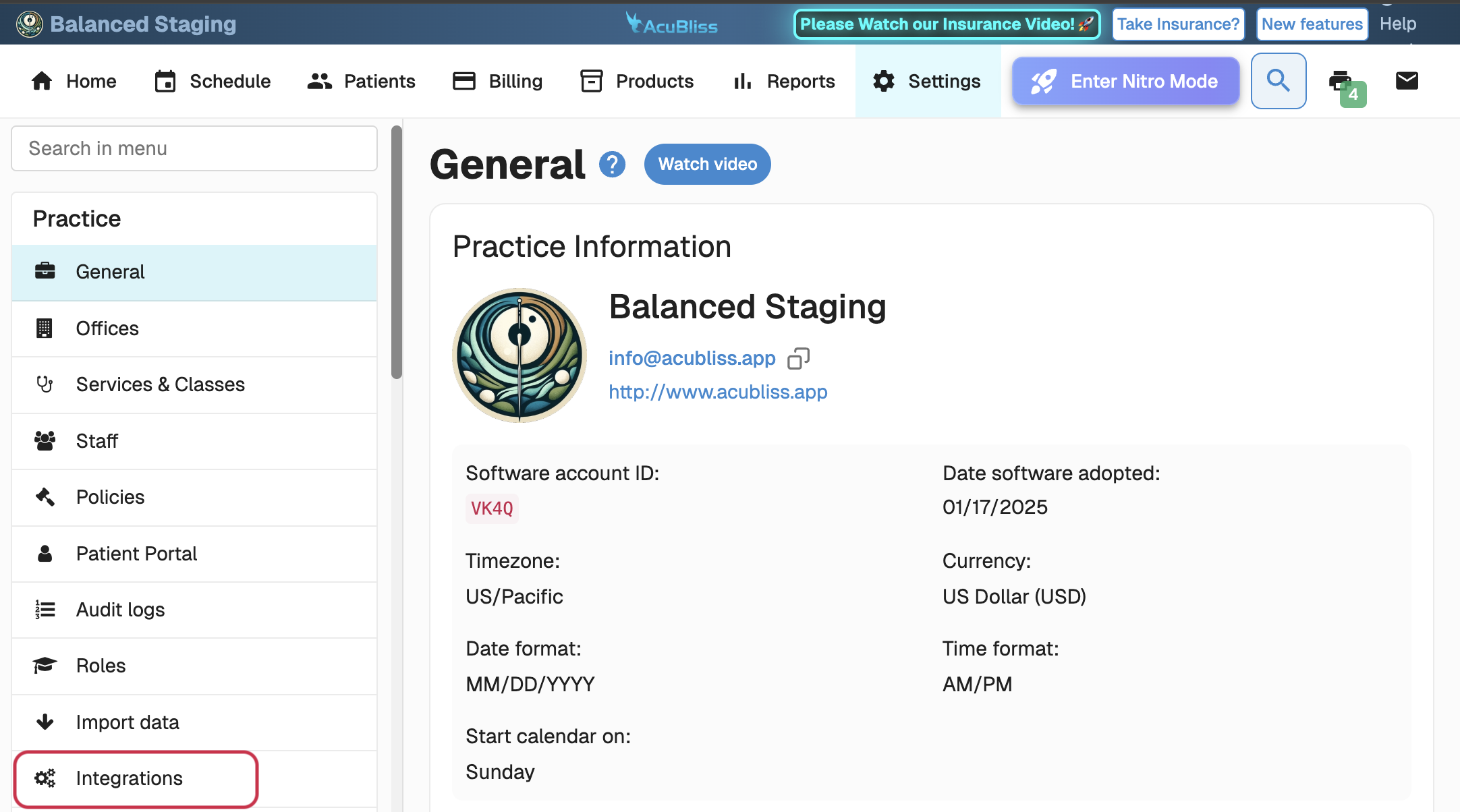Open the Roles settings page
The height and width of the screenshot is (812, 1460).
[x=101, y=666]
